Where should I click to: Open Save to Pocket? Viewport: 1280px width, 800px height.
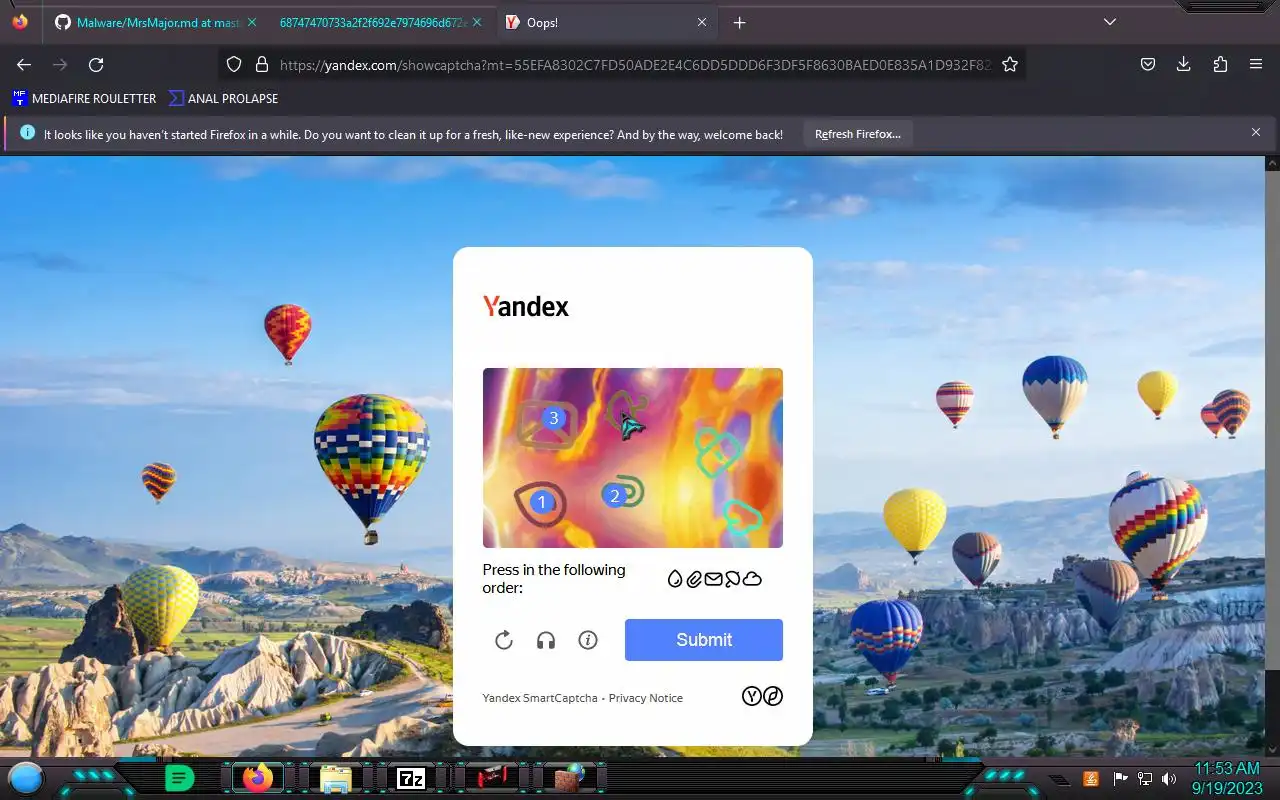1148,64
